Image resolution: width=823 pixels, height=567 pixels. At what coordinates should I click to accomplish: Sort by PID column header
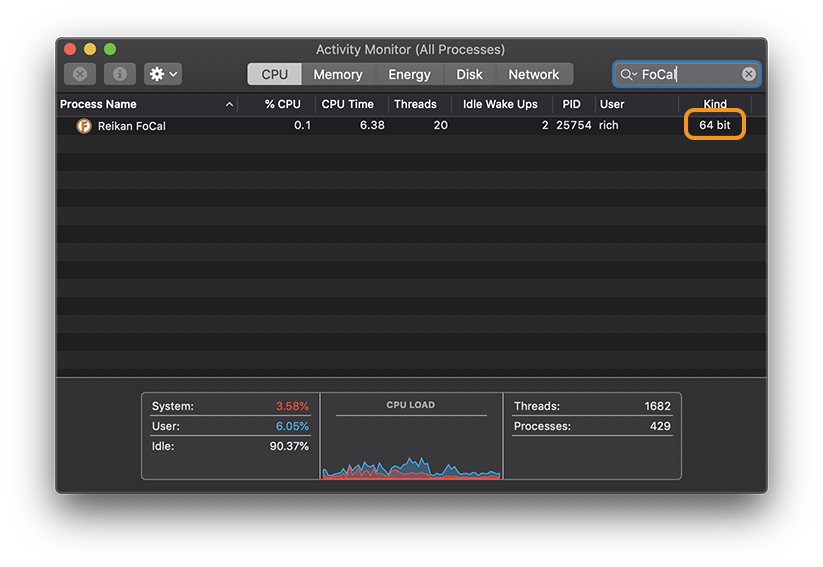tap(572, 104)
